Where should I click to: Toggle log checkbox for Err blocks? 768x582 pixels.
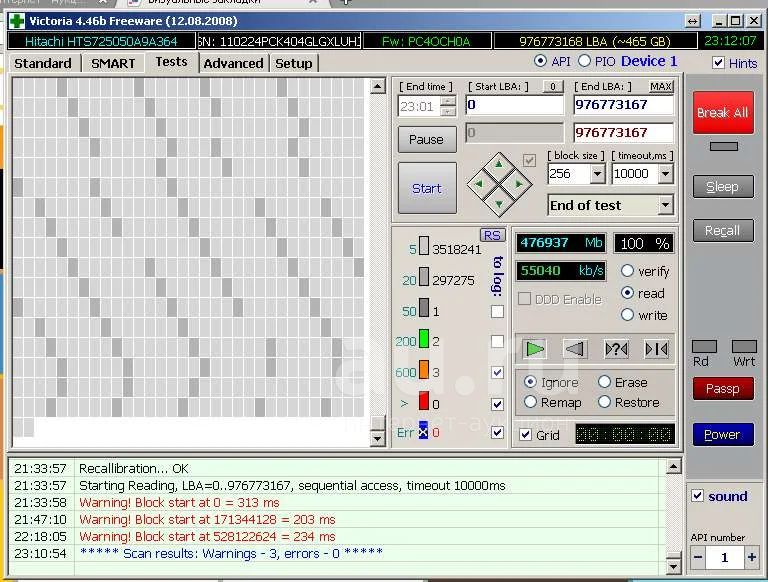click(x=497, y=433)
